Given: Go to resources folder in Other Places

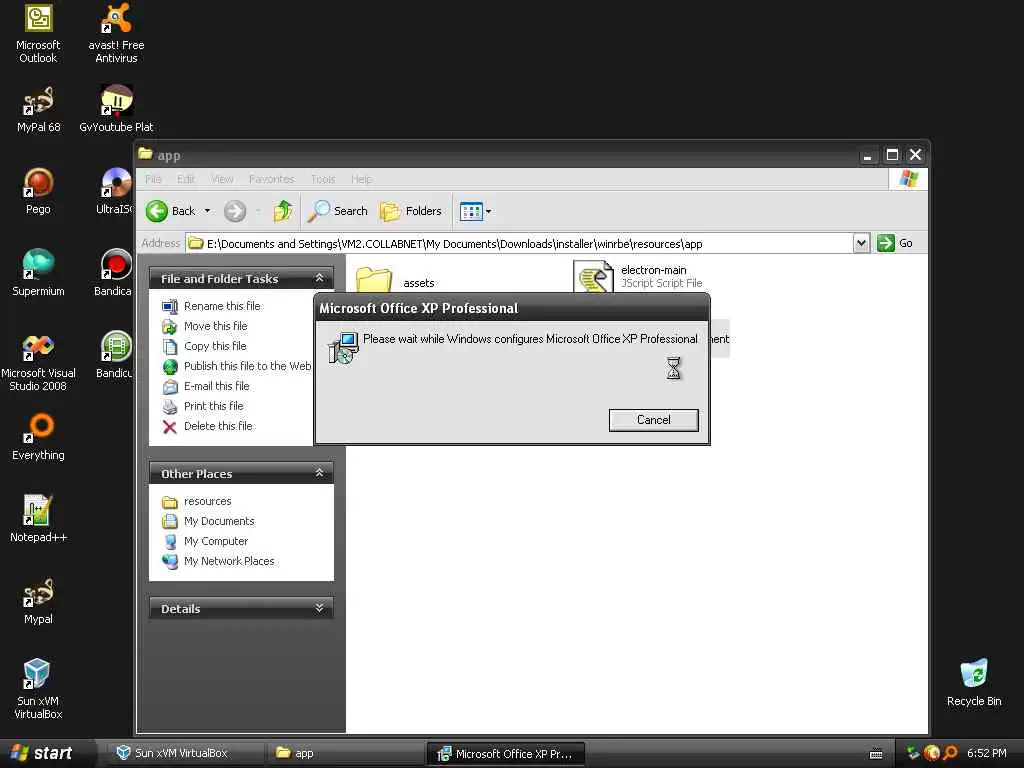Looking at the screenshot, I should point(197,502).
